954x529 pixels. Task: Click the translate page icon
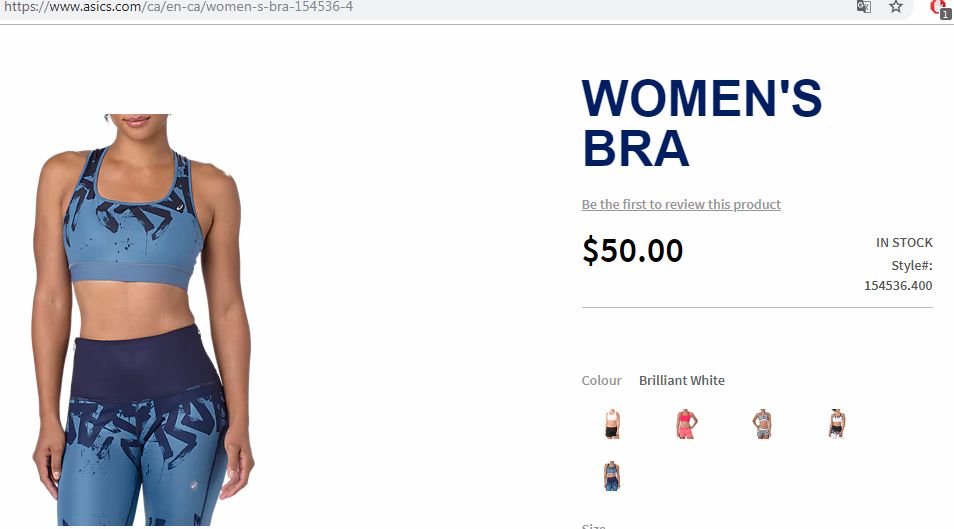tap(863, 7)
